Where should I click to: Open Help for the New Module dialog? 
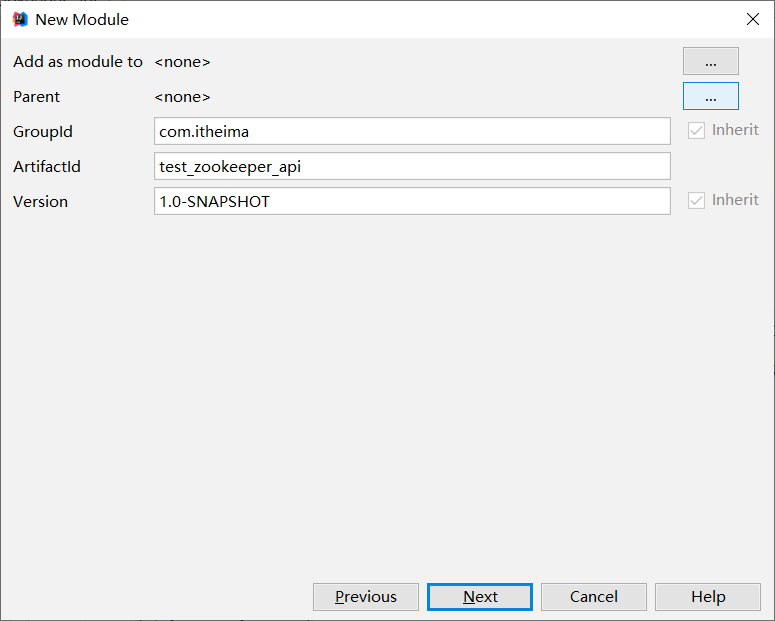click(708, 597)
